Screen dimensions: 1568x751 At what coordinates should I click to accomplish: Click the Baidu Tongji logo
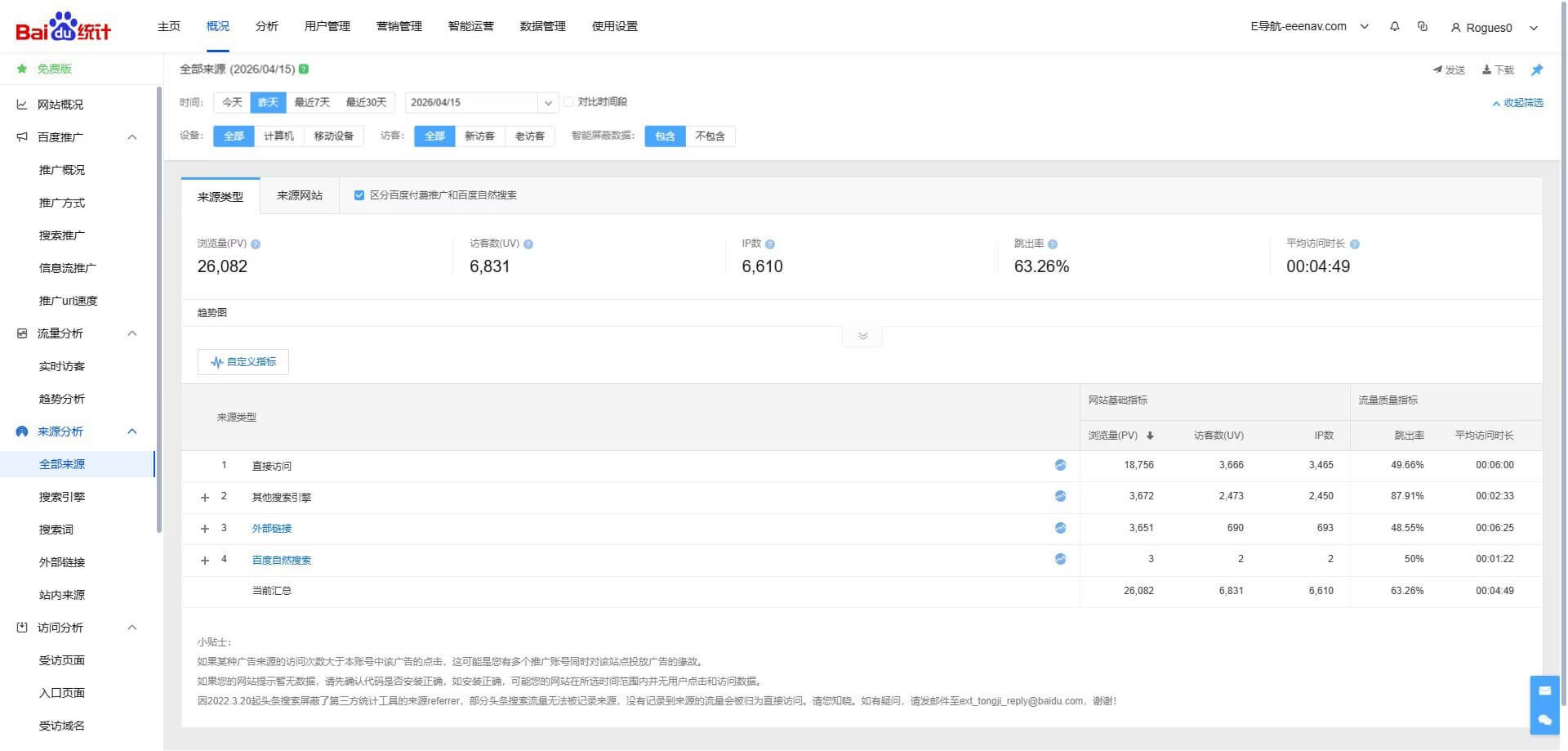(x=63, y=27)
